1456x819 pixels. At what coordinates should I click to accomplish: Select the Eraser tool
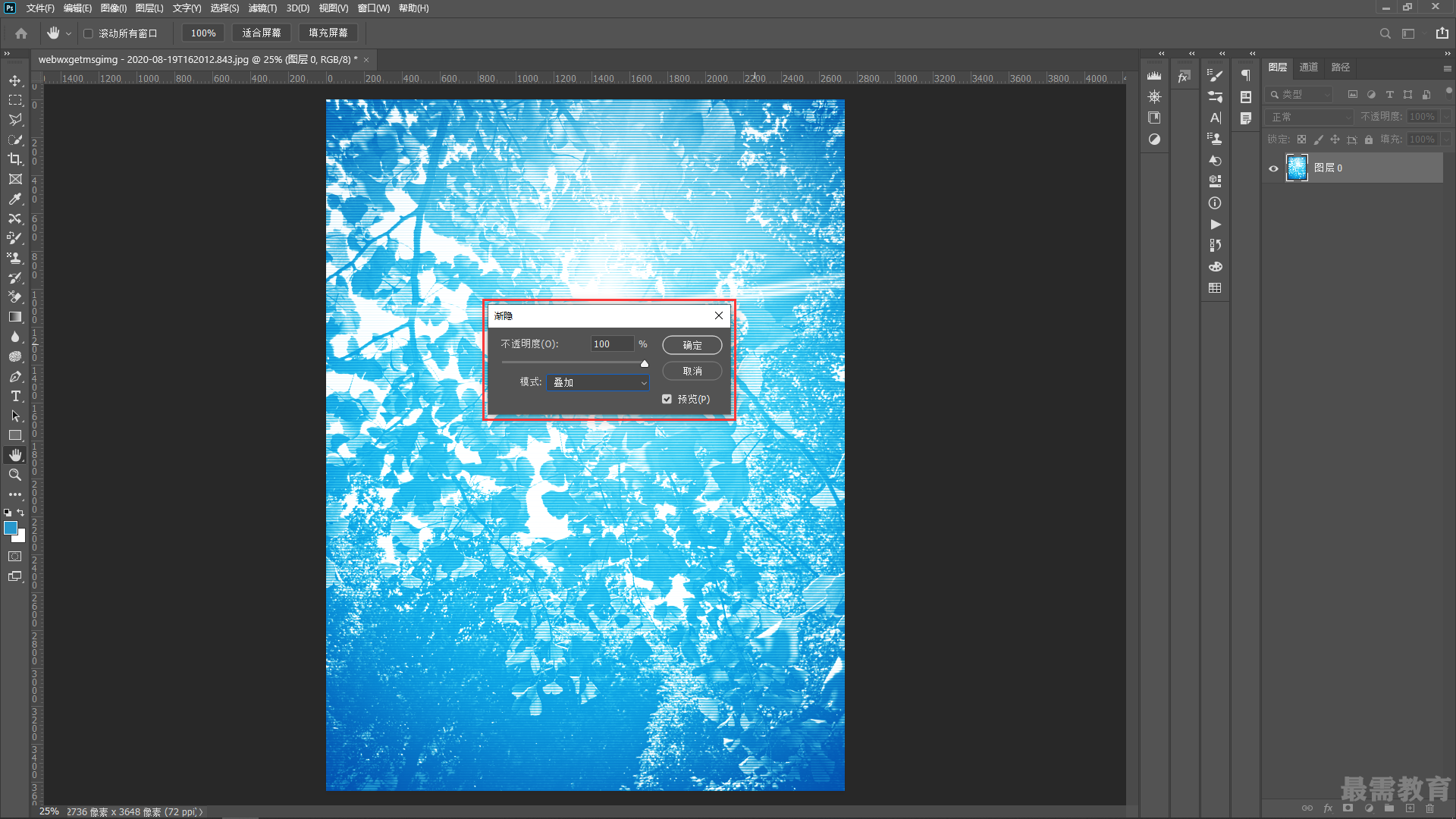pyautogui.click(x=15, y=297)
